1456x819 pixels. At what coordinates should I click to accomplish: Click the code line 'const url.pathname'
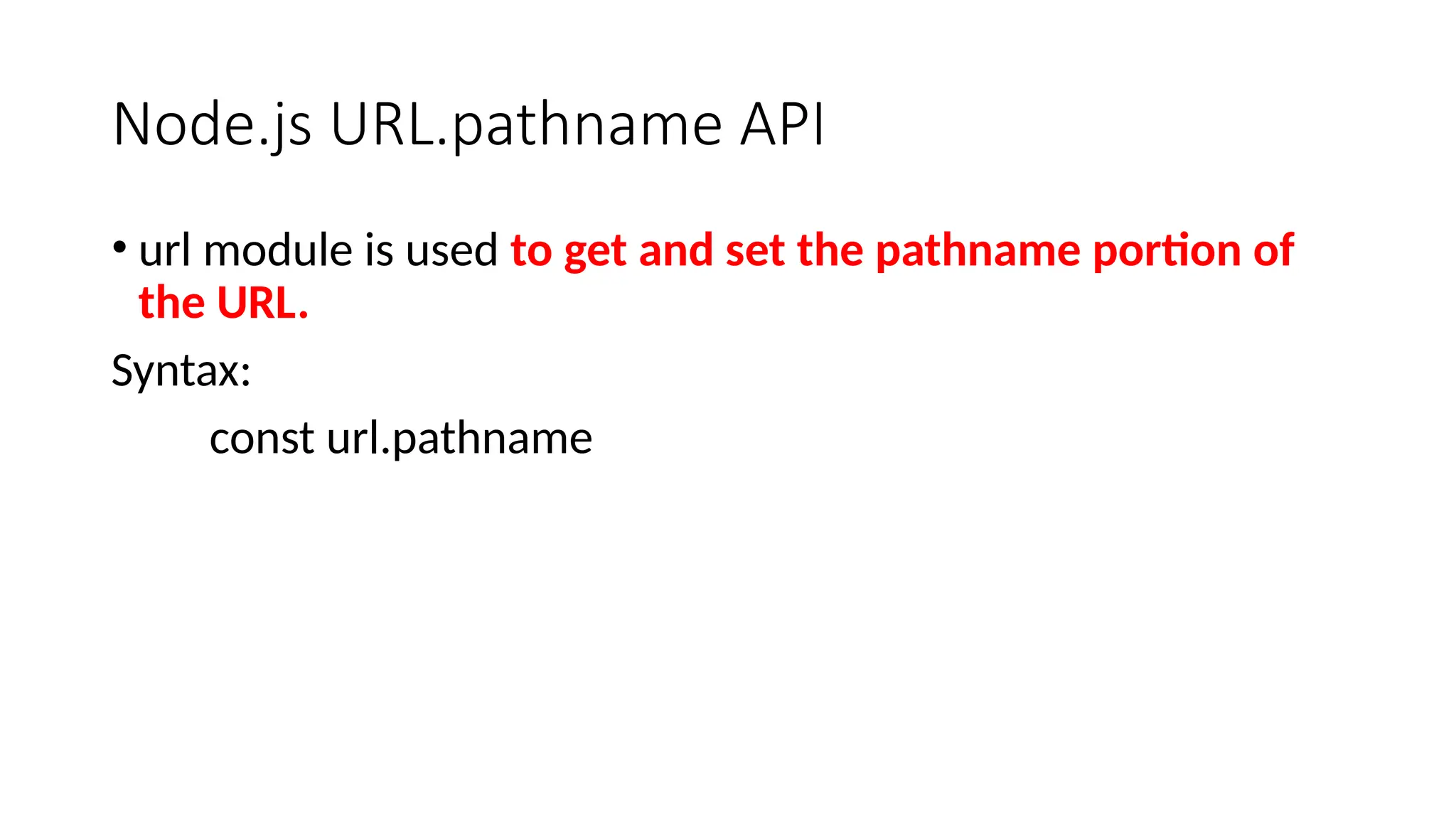pyautogui.click(x=401, y=439)
